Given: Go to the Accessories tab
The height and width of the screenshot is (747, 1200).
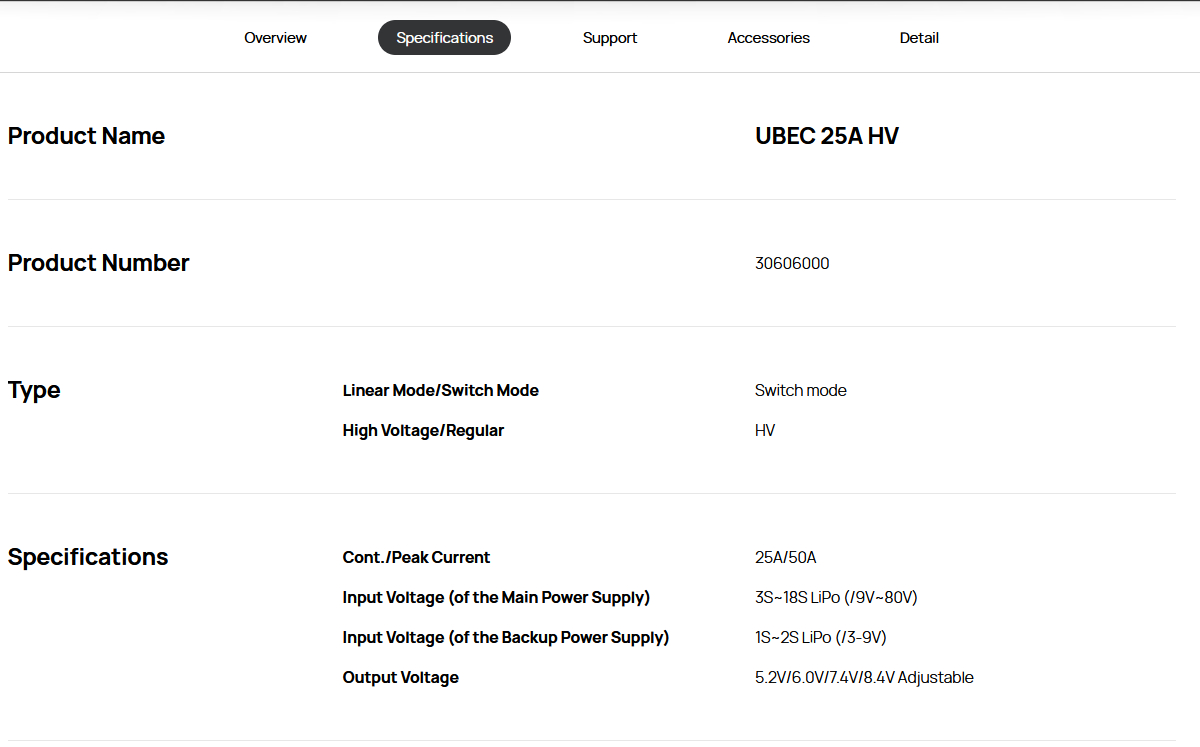Looking at the screenshot, I should [768, 38].
